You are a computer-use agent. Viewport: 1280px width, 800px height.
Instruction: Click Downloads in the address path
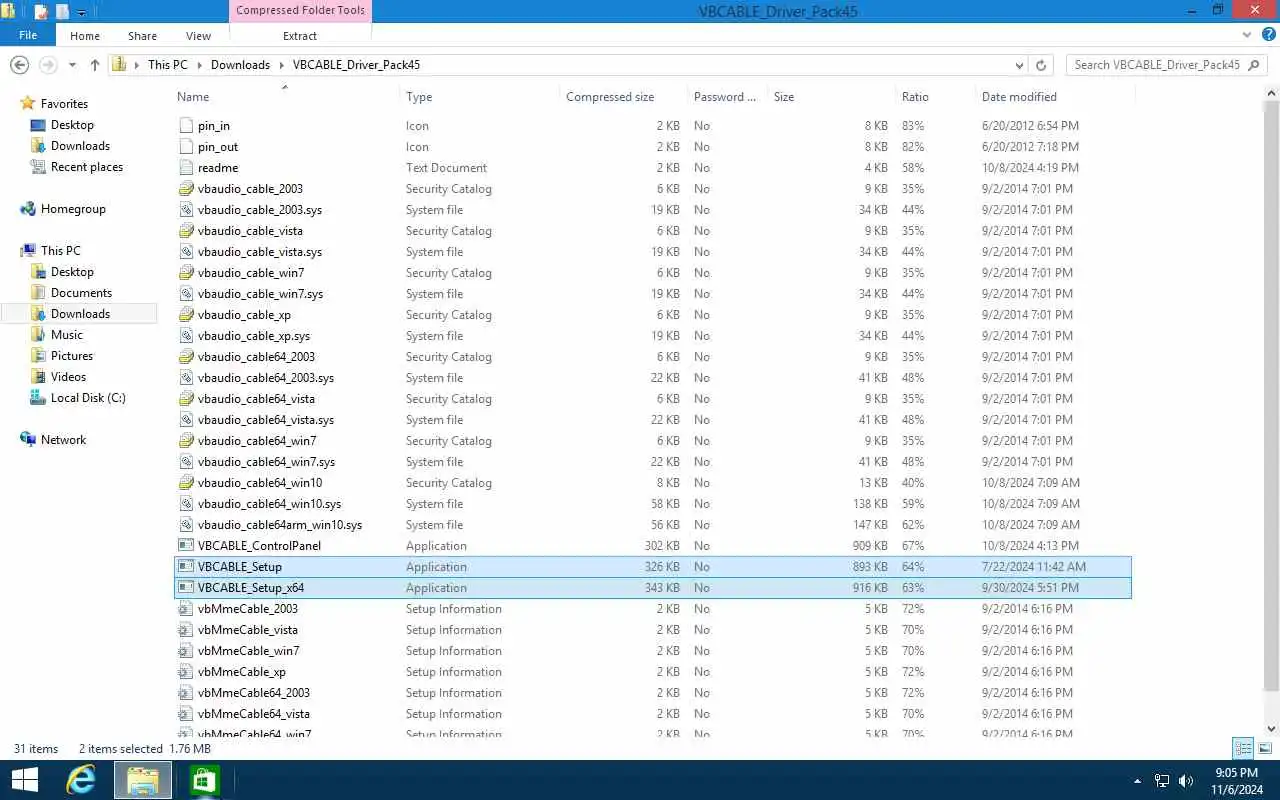[240, 65]
